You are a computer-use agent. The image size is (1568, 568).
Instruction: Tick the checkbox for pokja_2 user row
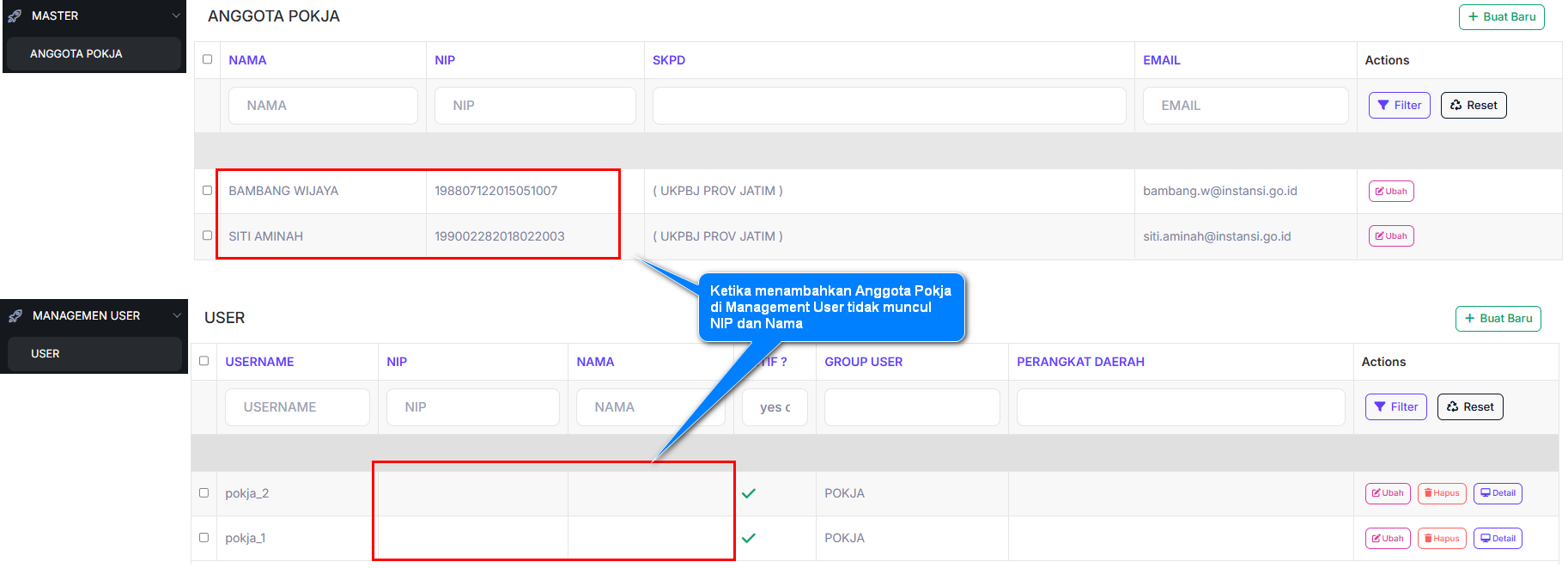(204, 493)
